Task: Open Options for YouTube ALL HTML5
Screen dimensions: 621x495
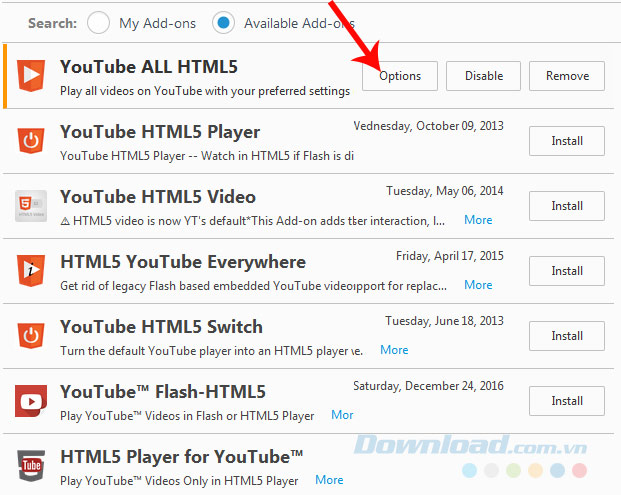Action: 400,76
